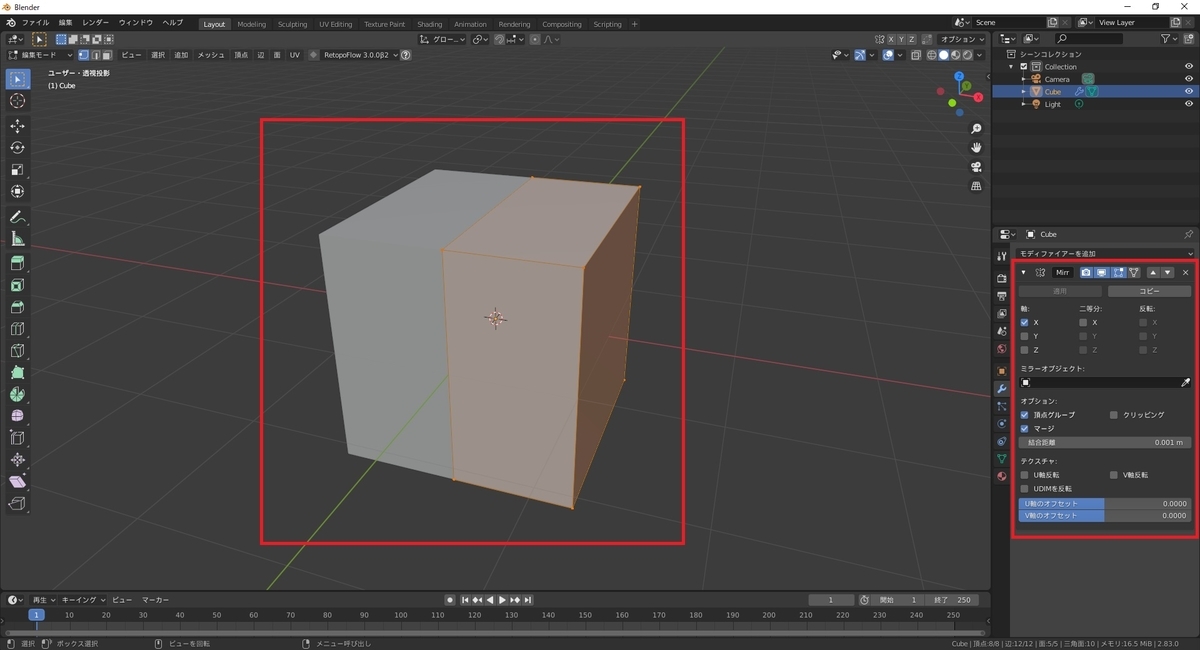
Task: Open the Material properties tab icon
Action: [x=1001, y=476]
